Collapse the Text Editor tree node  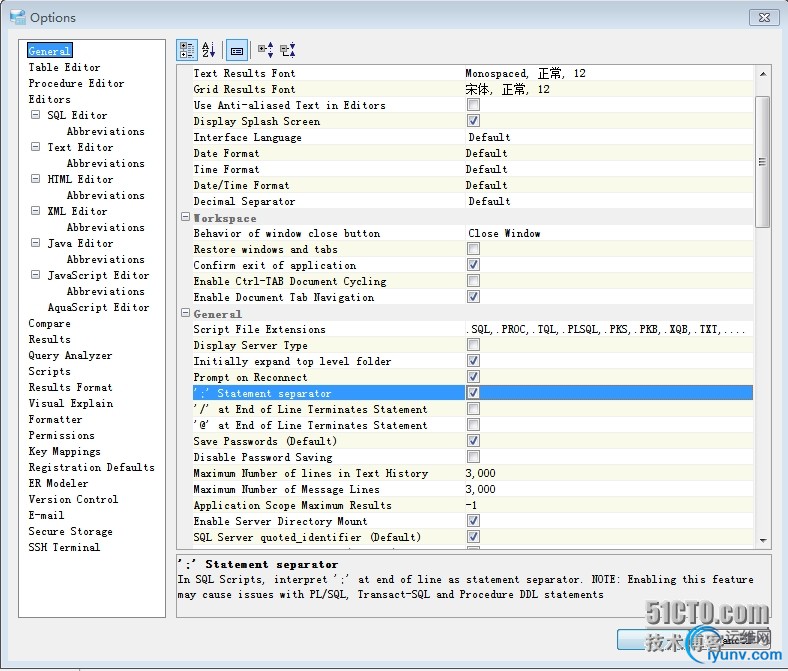[x=35, y=147]
